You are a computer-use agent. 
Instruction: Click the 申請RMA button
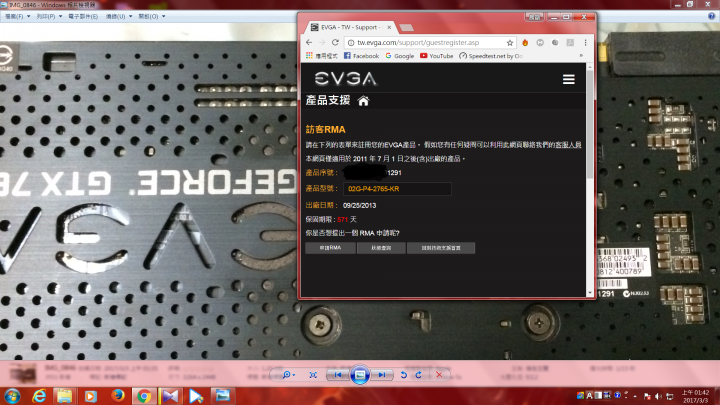click(330, 248)
